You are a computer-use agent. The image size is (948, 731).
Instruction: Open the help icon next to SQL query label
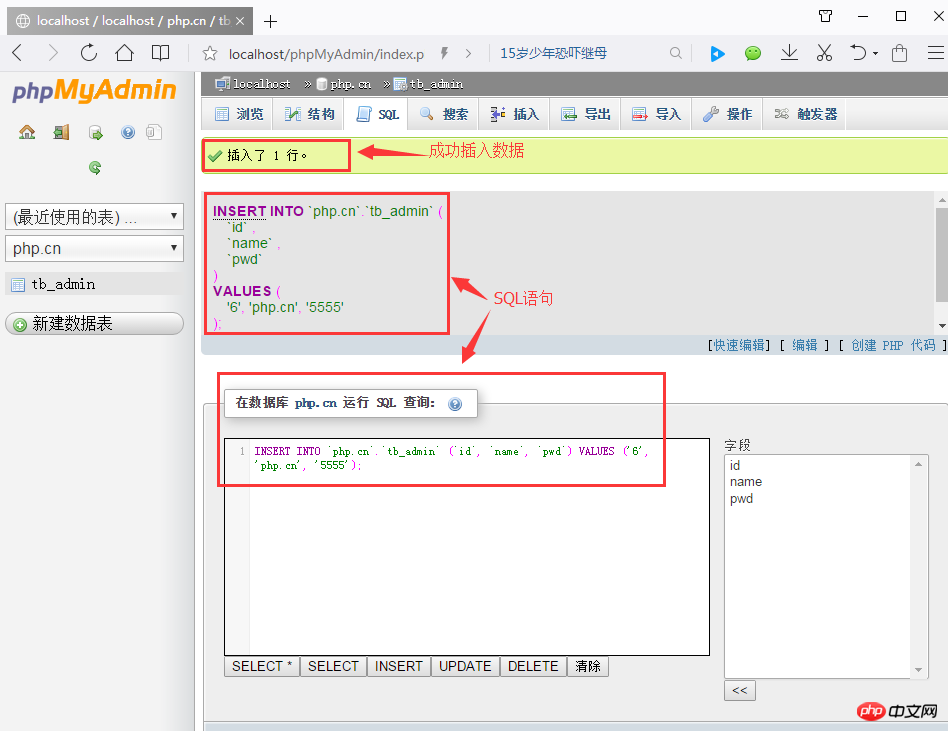pyautogui.click(x=455, y=404)
